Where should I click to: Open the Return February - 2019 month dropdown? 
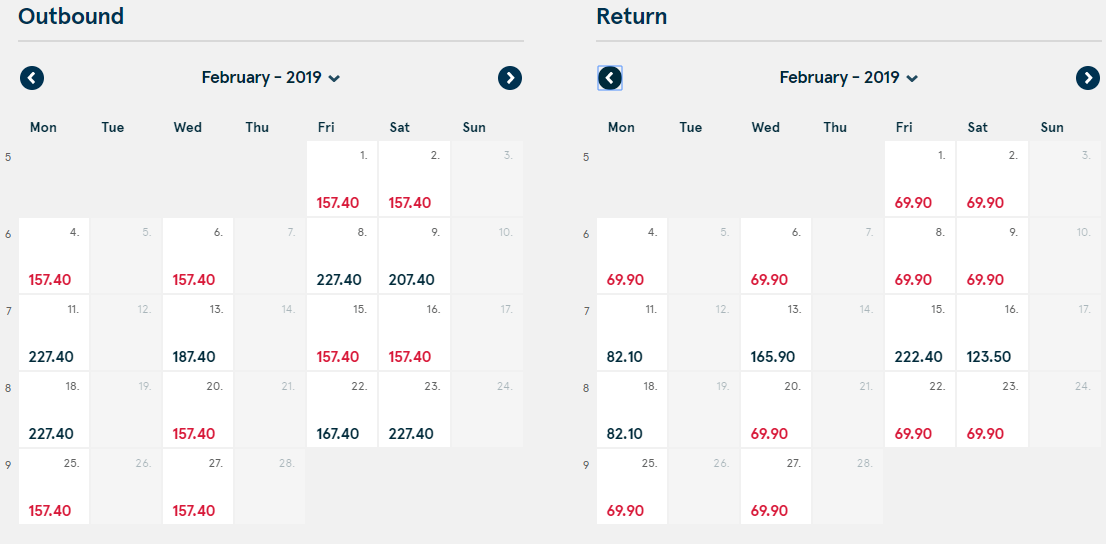849,78
